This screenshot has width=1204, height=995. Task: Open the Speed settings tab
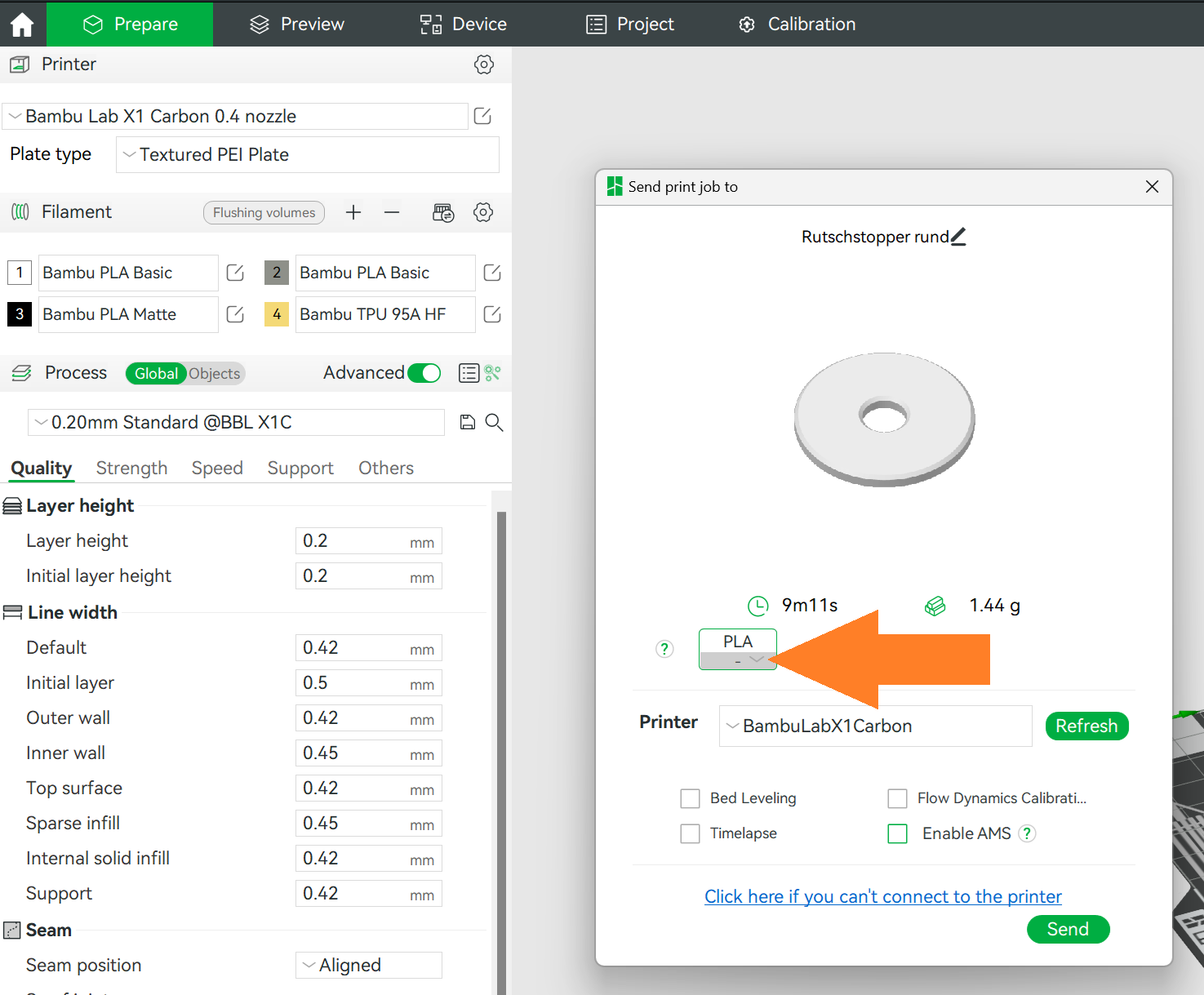[x=217, y=468]
